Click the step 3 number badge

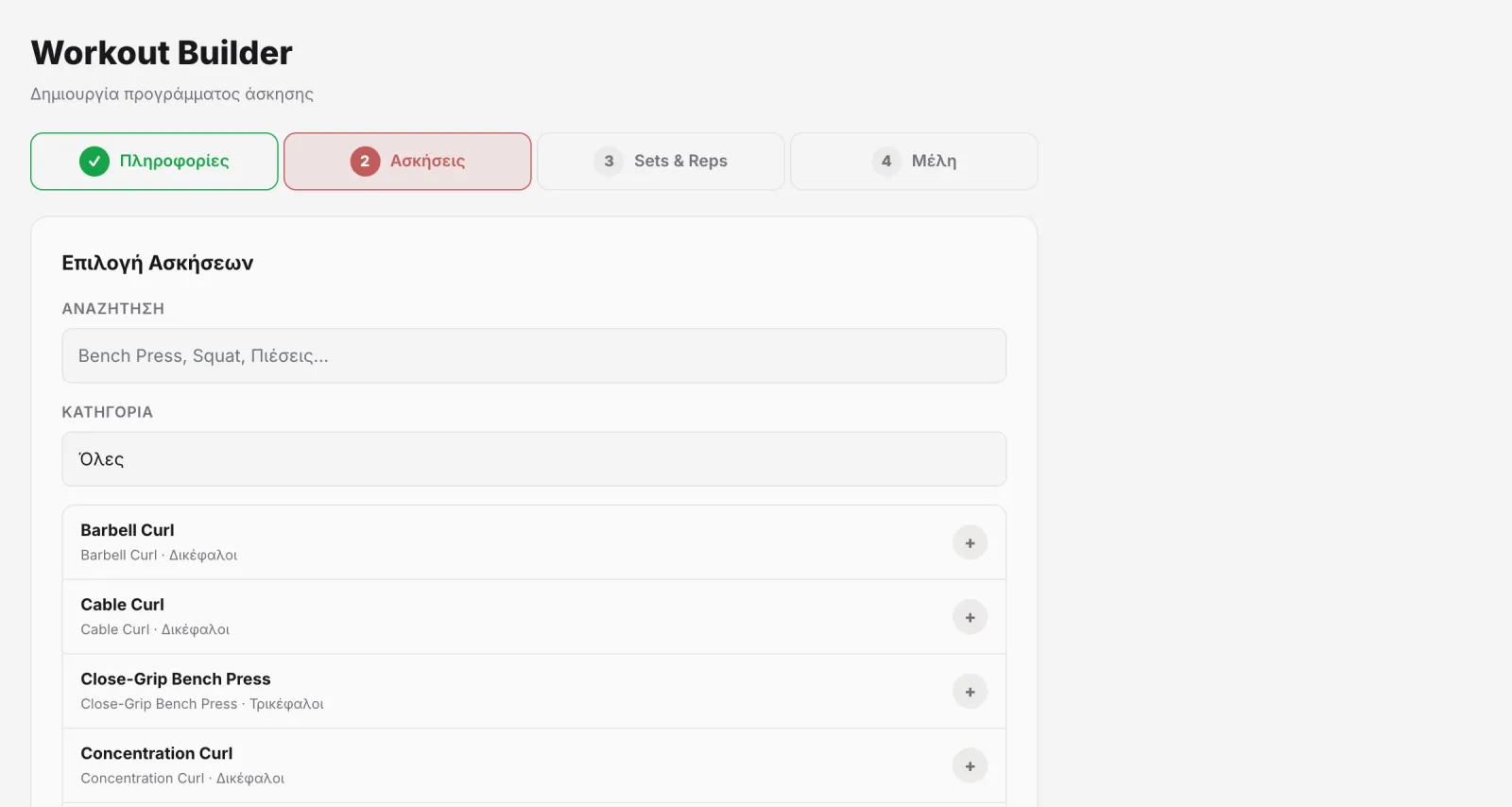[x=609, y=162]
